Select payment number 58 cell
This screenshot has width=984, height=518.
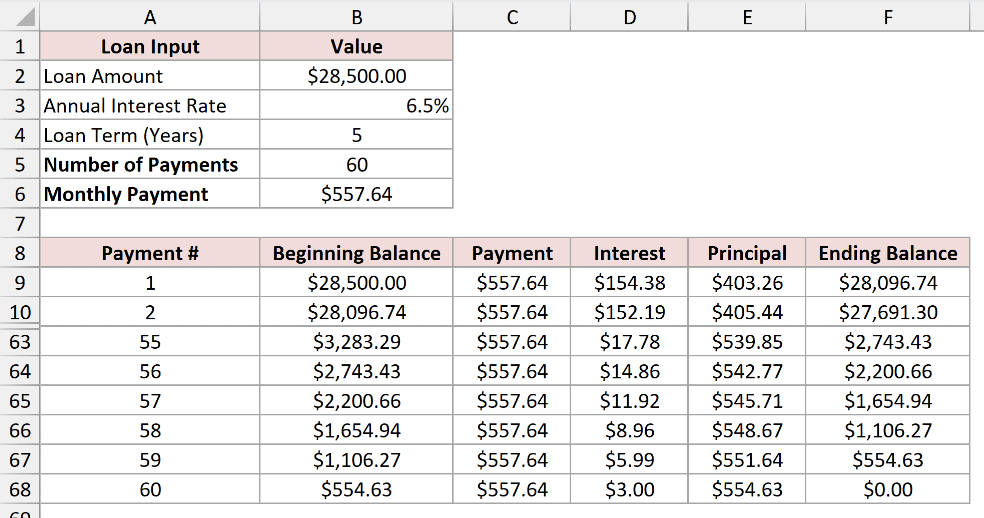(x=150, y=430)
